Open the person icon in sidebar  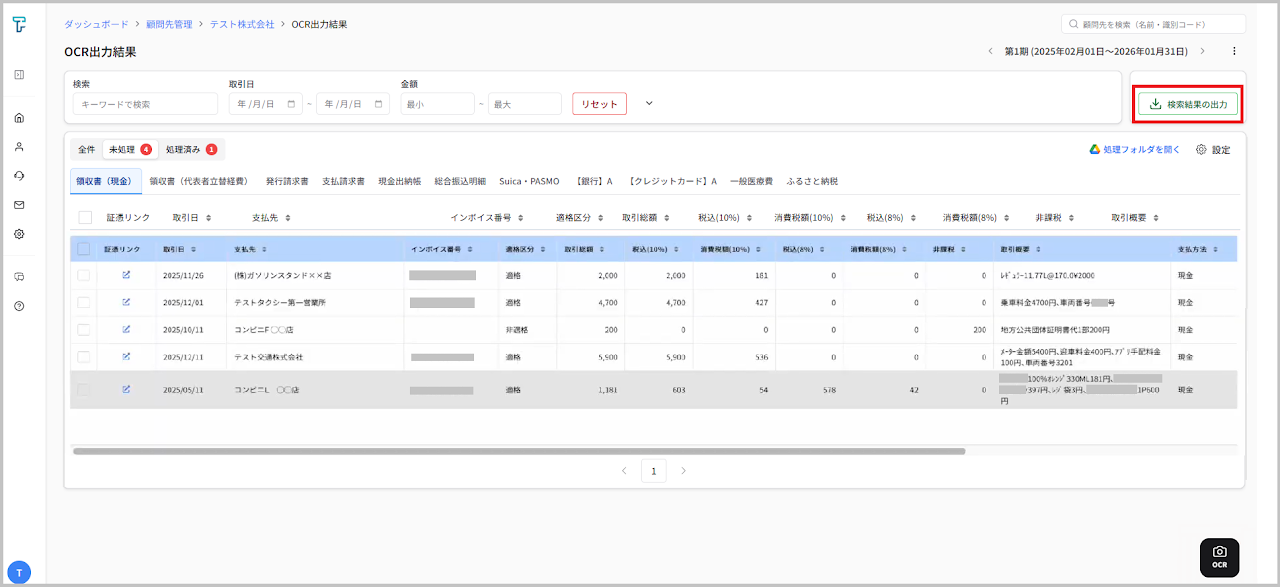tap(19, 147)
